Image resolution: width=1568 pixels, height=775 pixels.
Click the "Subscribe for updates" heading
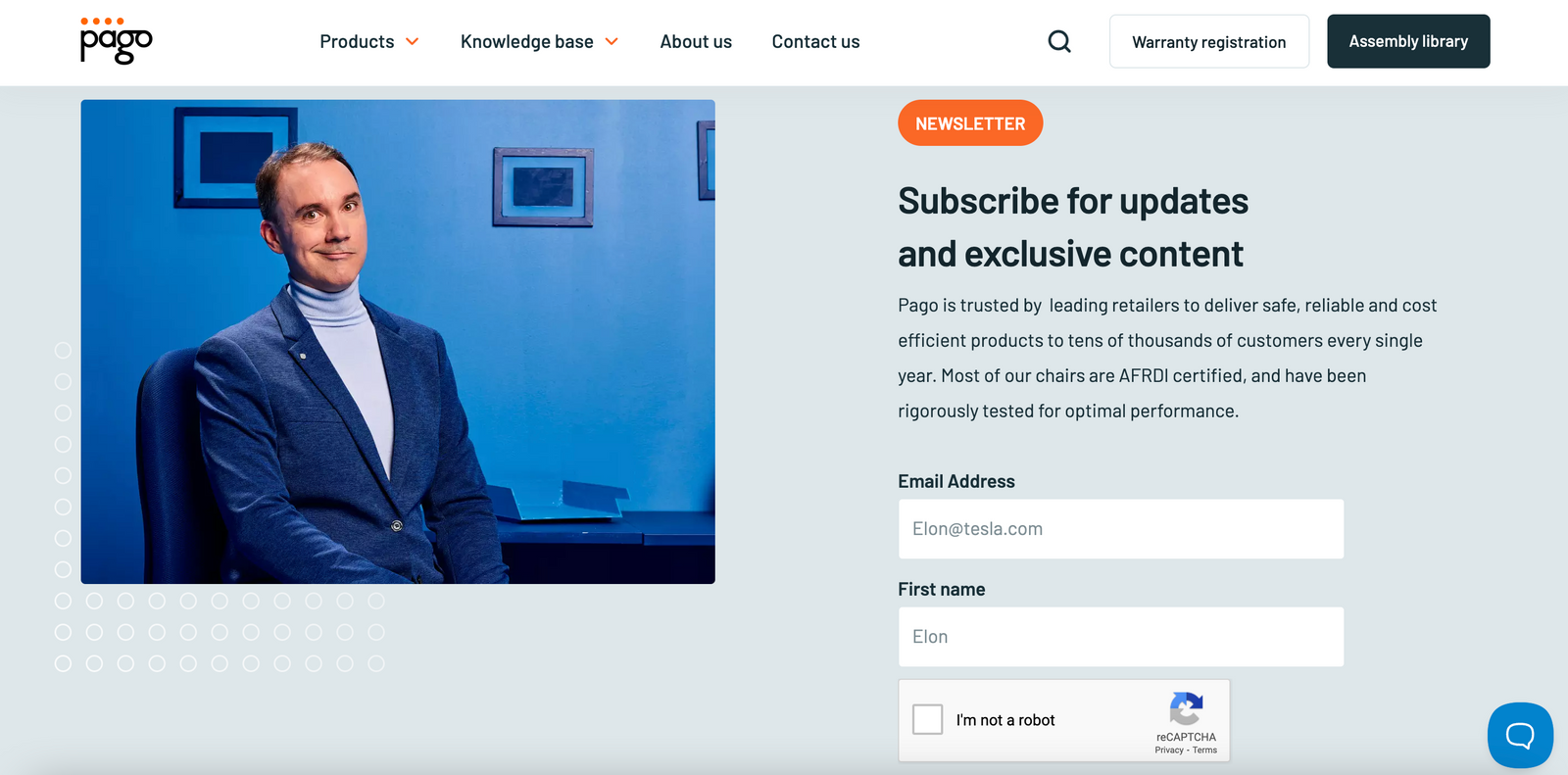click(x=1073, y=202)
